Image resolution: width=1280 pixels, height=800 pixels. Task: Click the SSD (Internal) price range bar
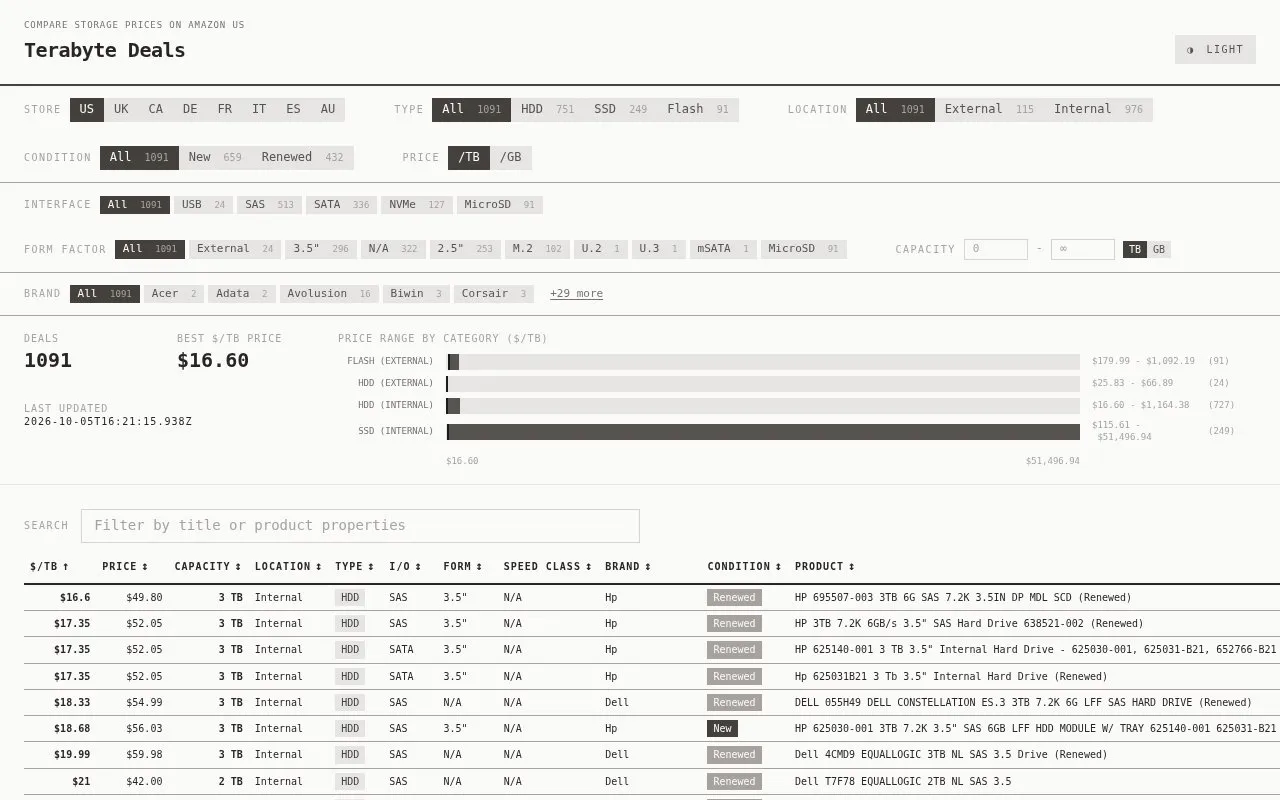point(763,432)
